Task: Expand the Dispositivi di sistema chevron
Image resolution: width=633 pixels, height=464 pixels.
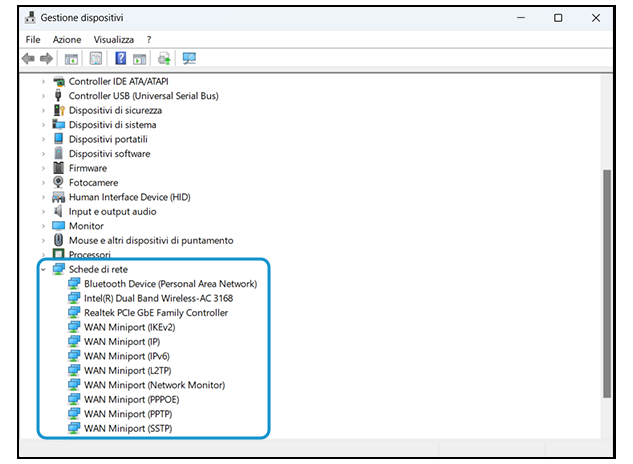Action: [x=44, y=125]
